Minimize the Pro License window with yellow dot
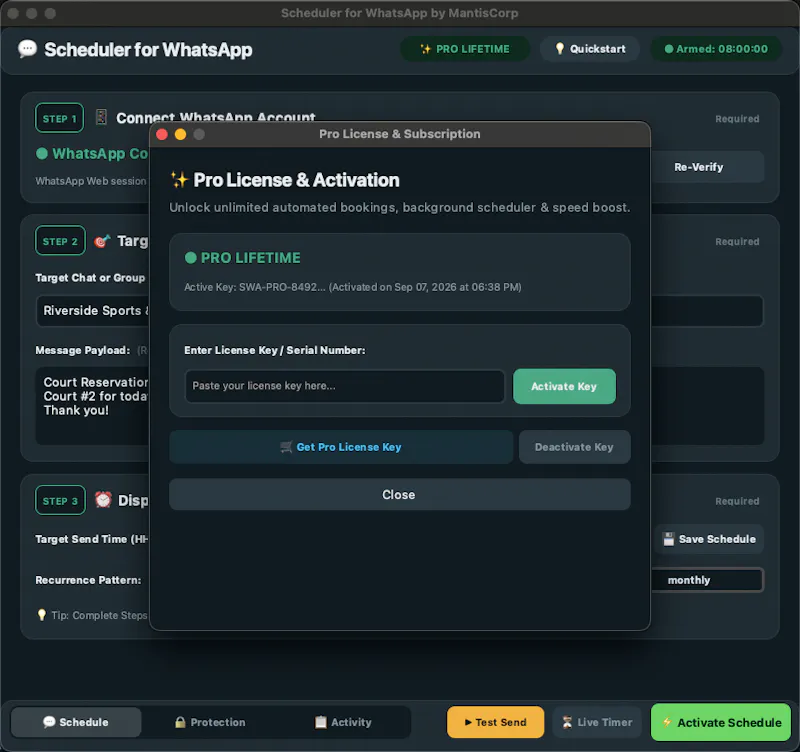Image resolution: width=800 pixels, height=752 pixels. pos(181,134)
